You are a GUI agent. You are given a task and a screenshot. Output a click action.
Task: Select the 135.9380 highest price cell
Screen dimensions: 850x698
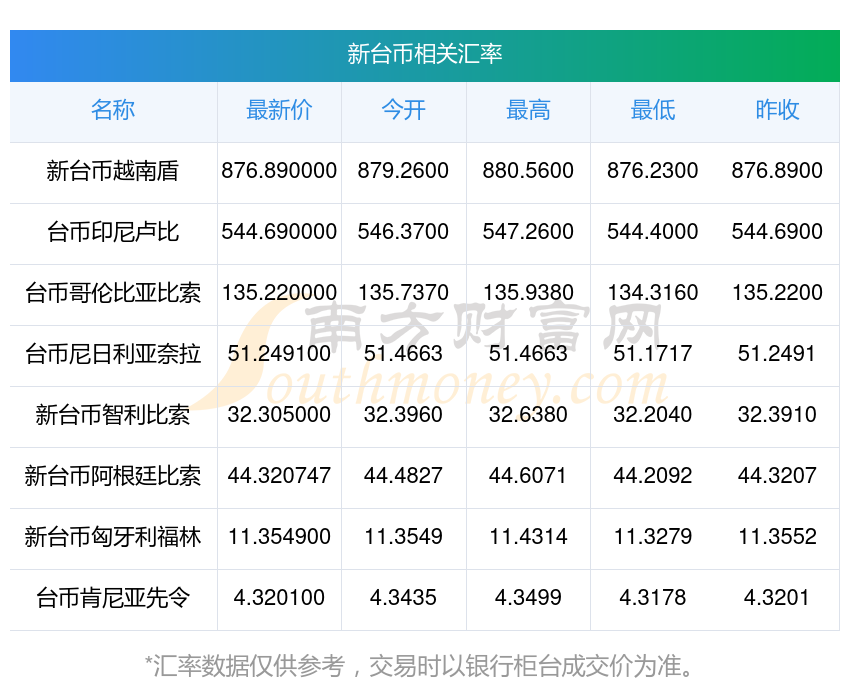coord(528,293)
